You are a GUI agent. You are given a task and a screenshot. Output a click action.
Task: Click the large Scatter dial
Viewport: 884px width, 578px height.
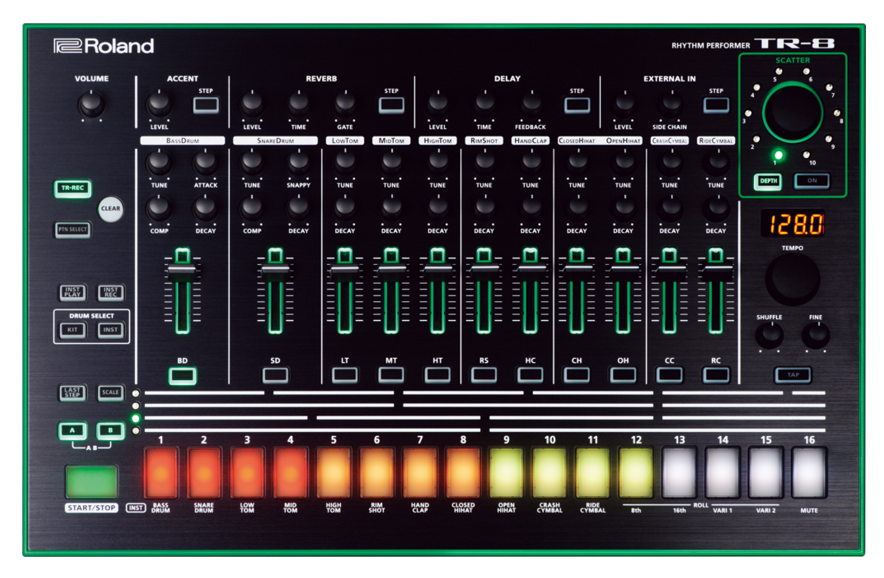(x=793, y=113)
